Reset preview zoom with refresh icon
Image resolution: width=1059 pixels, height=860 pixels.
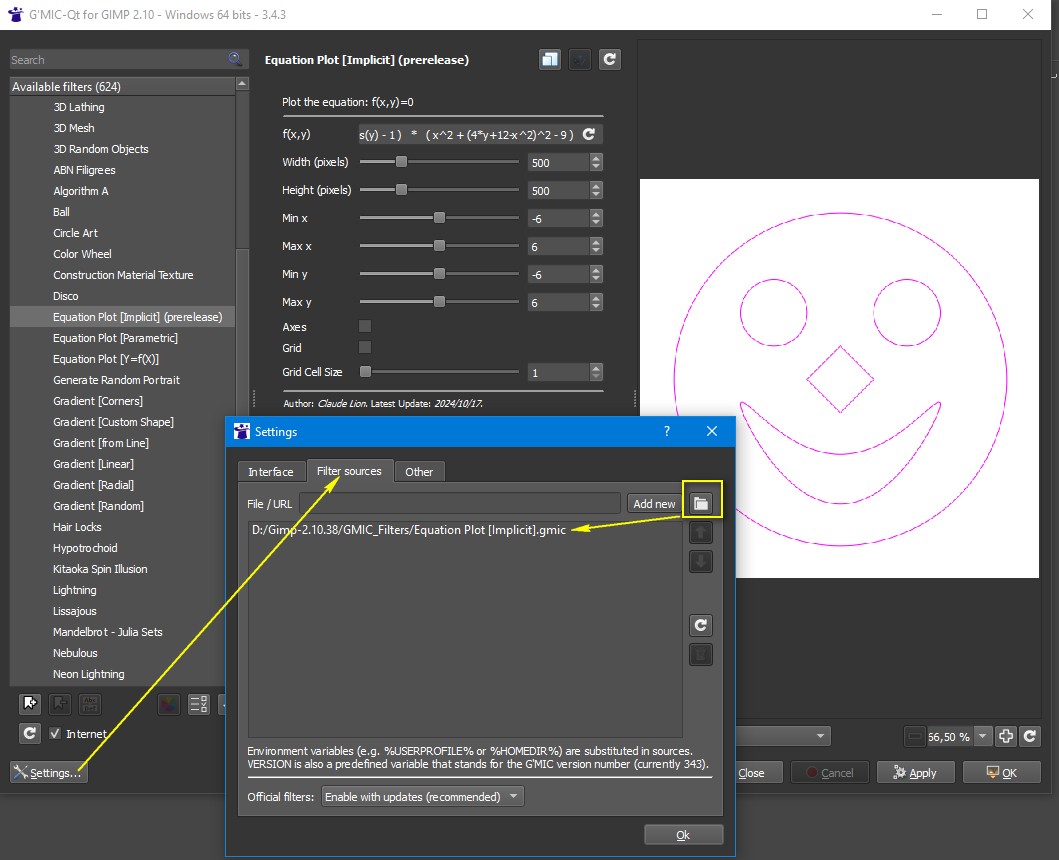(1030, 736)
